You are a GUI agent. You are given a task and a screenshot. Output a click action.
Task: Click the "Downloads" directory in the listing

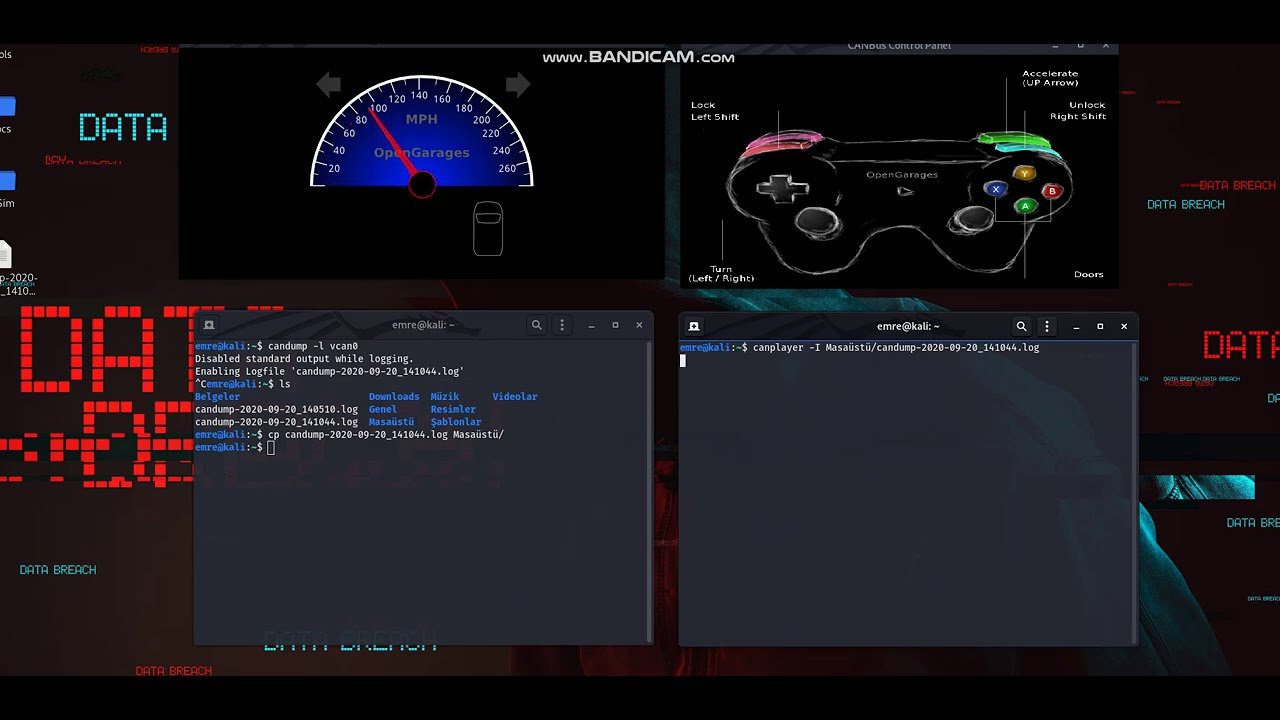point(394,397)
